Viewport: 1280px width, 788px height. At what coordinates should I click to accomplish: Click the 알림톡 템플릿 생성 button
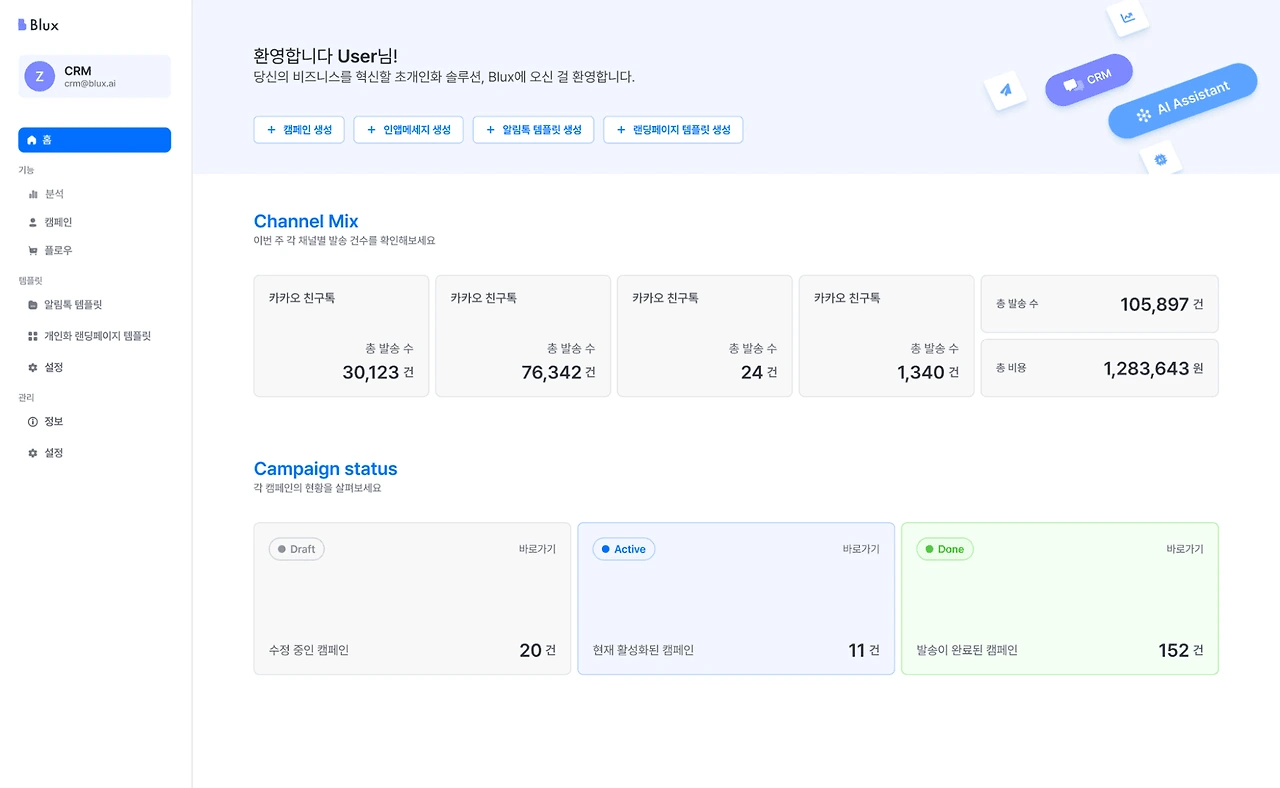click(533, 130)
